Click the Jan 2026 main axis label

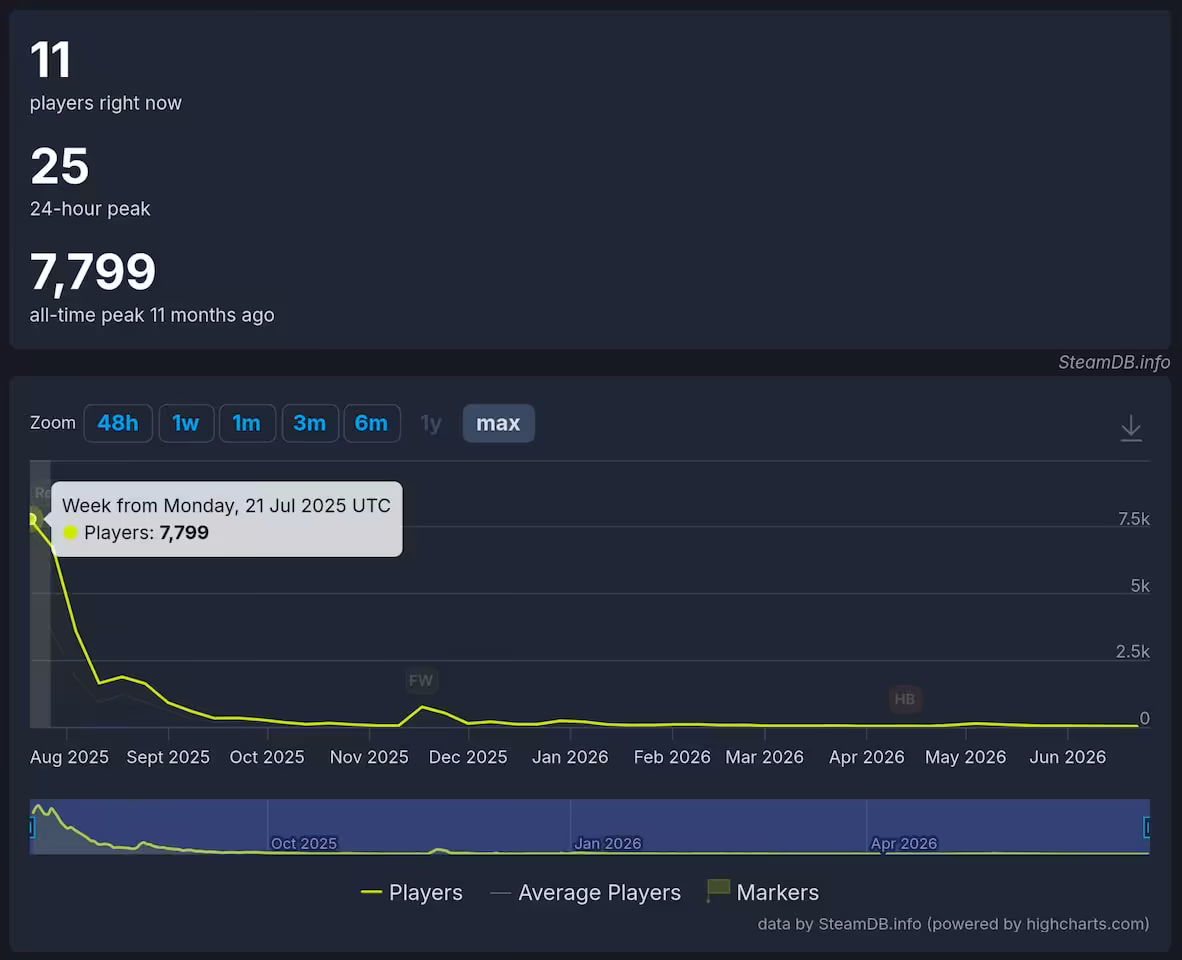(x=570, y=757)
